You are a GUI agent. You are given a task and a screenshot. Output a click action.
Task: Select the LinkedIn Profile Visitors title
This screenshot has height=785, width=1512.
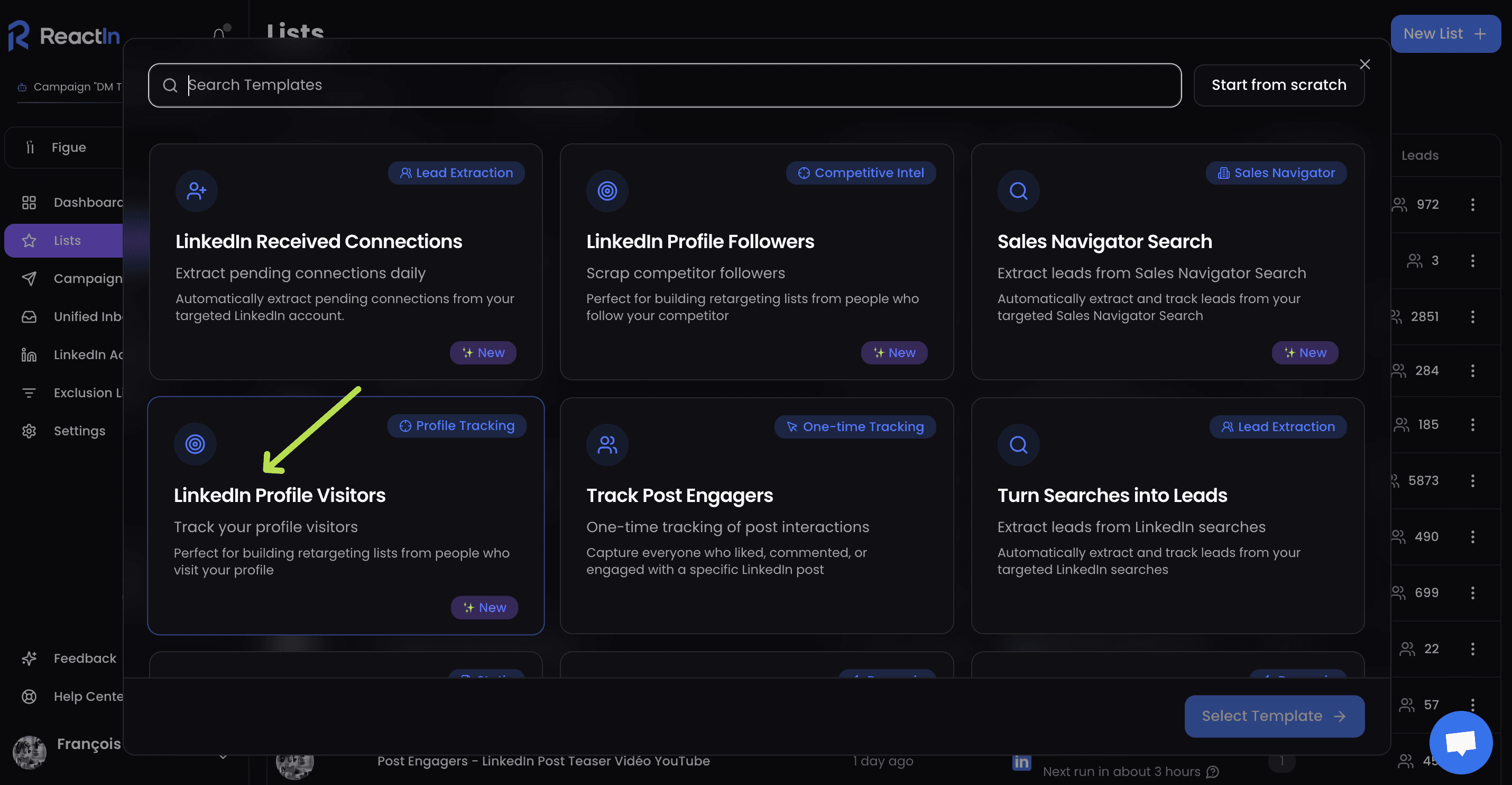[x=279, y=496]
